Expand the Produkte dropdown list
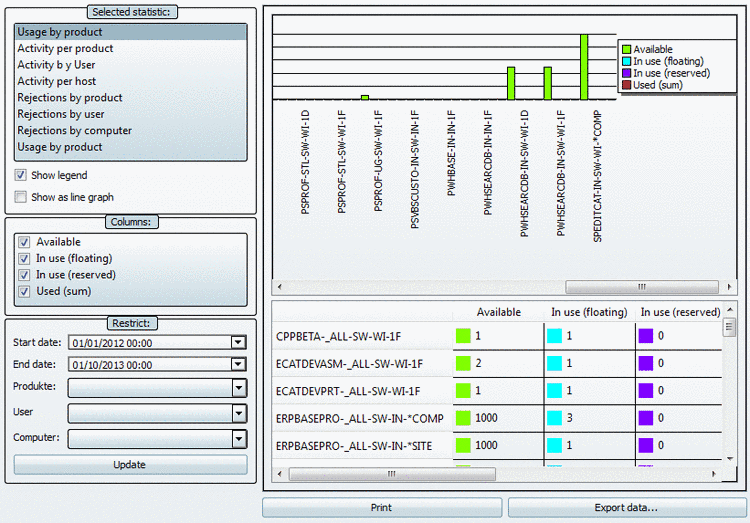Viewport: 750px width, 523px height. [239, 388]
